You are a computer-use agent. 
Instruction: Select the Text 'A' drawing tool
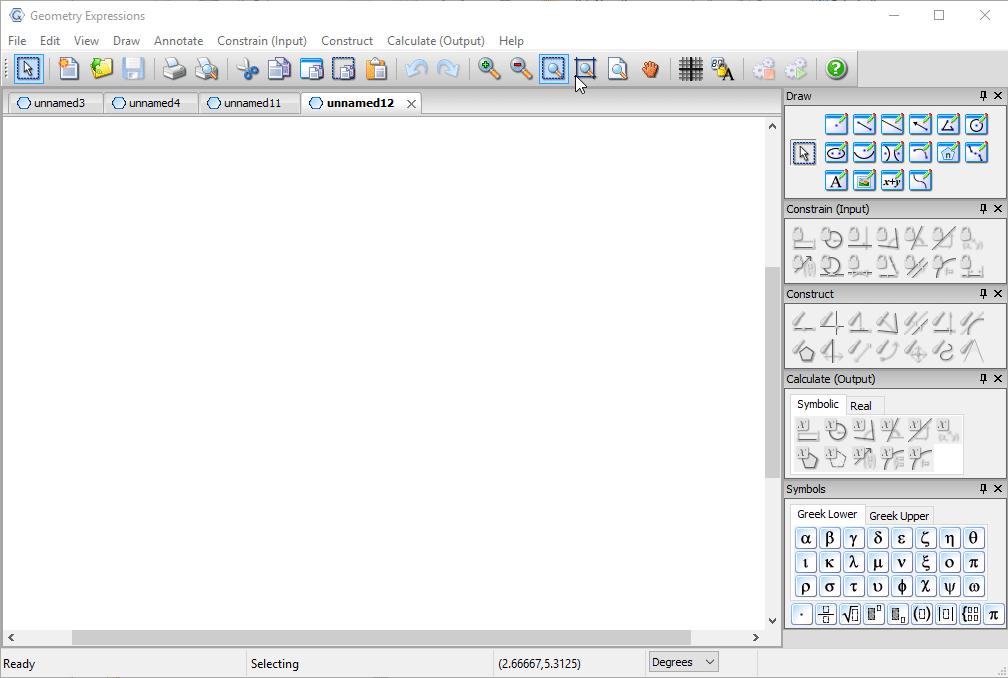(x=836, y=181)
